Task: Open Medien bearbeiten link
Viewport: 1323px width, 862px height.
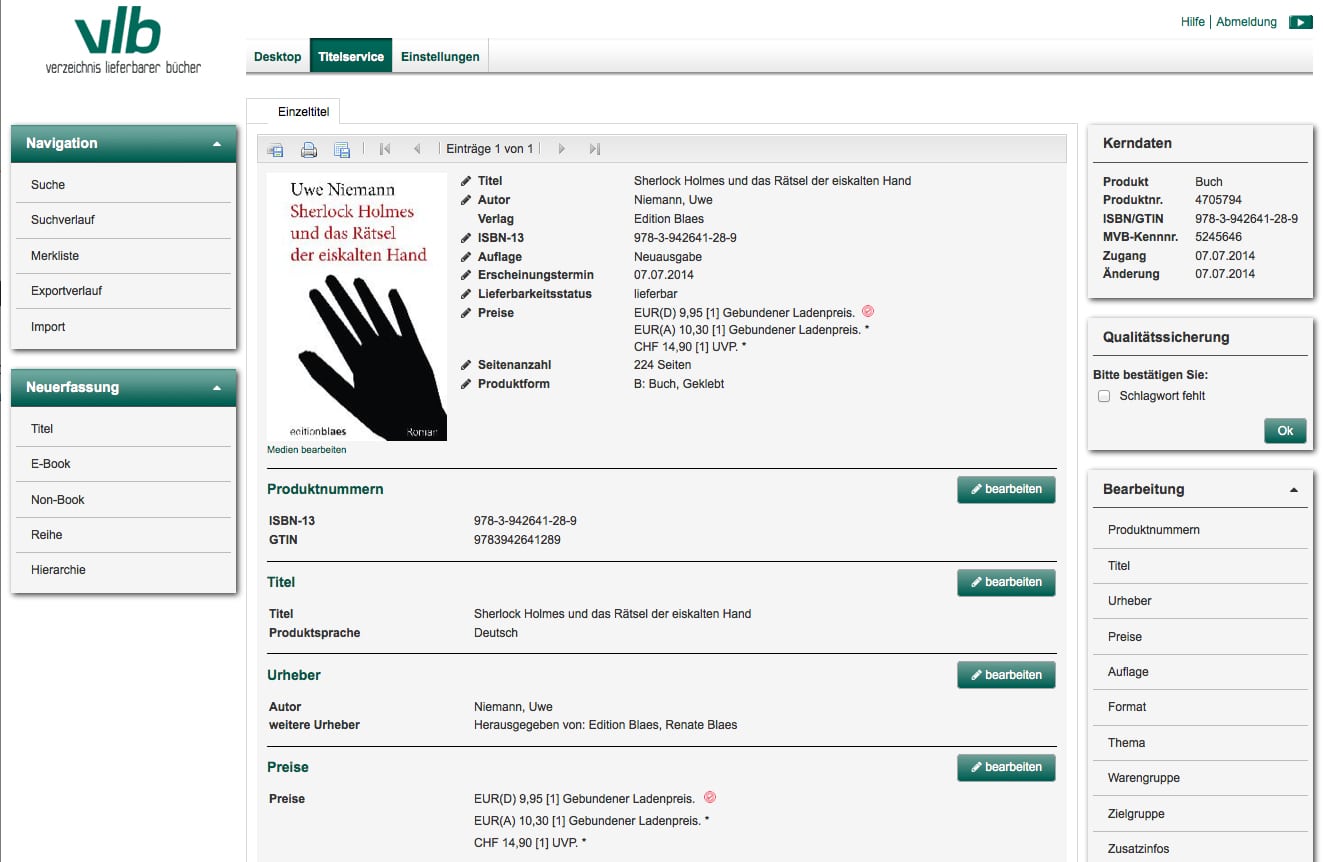Action: (307, 450)
